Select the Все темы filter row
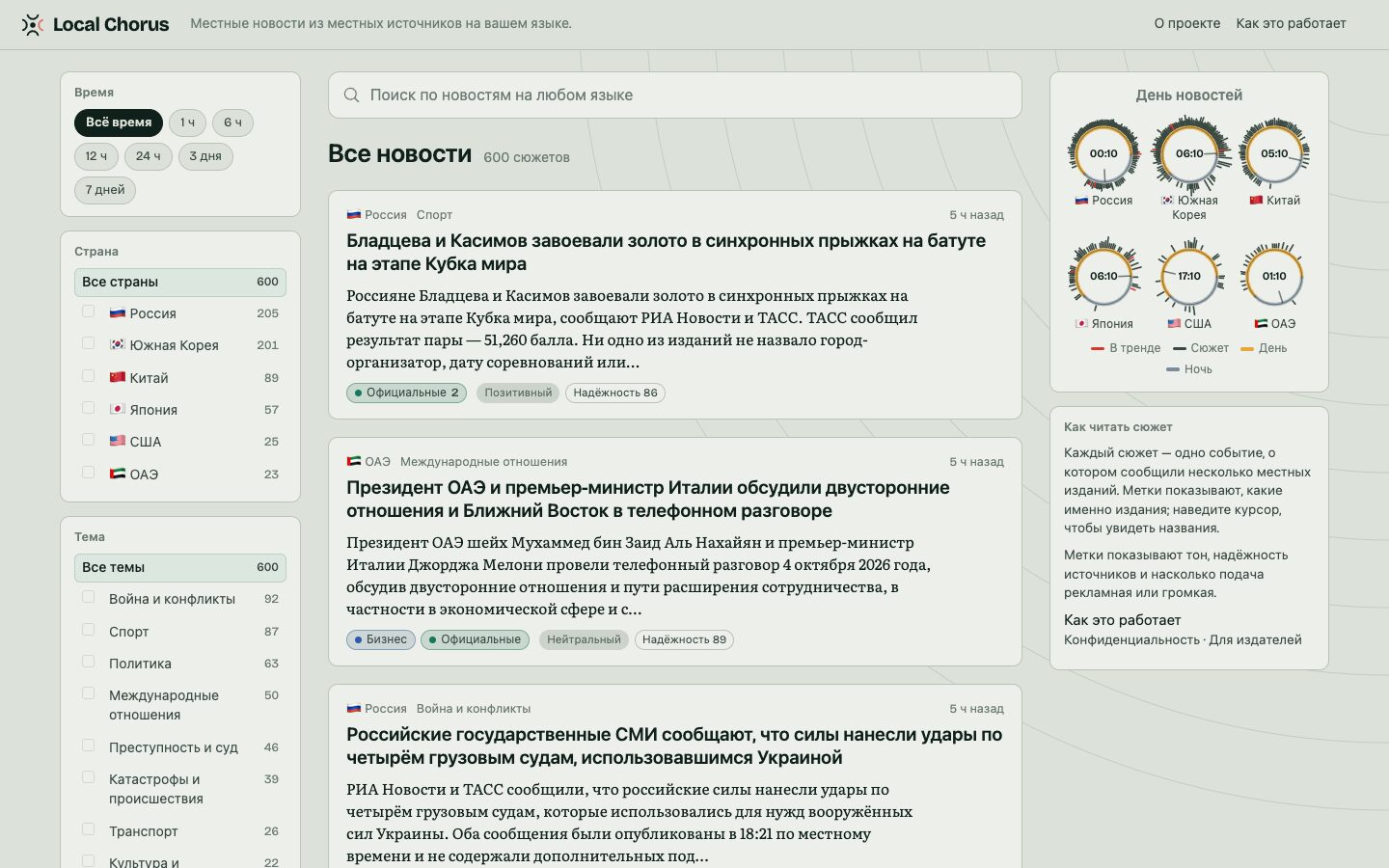Screen dimensions: 1389x868 pos(180,567)
